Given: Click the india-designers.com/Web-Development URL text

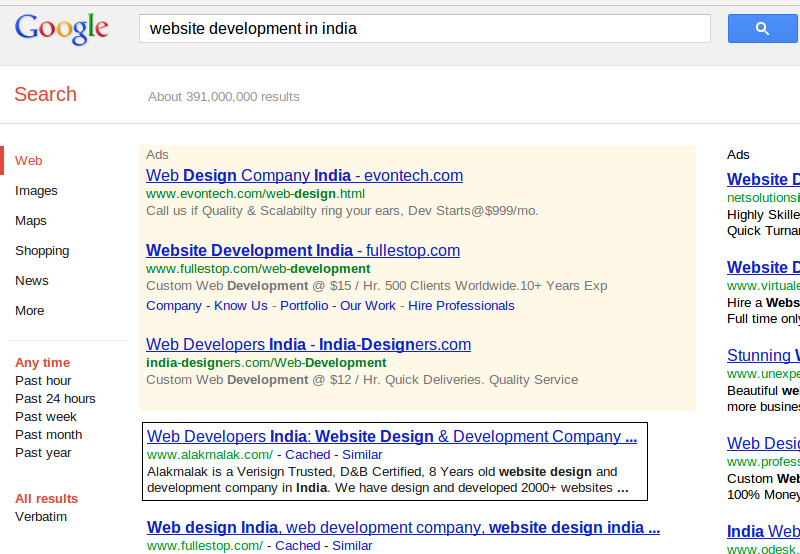Looking at the screenshot, I should click(266, 363).
